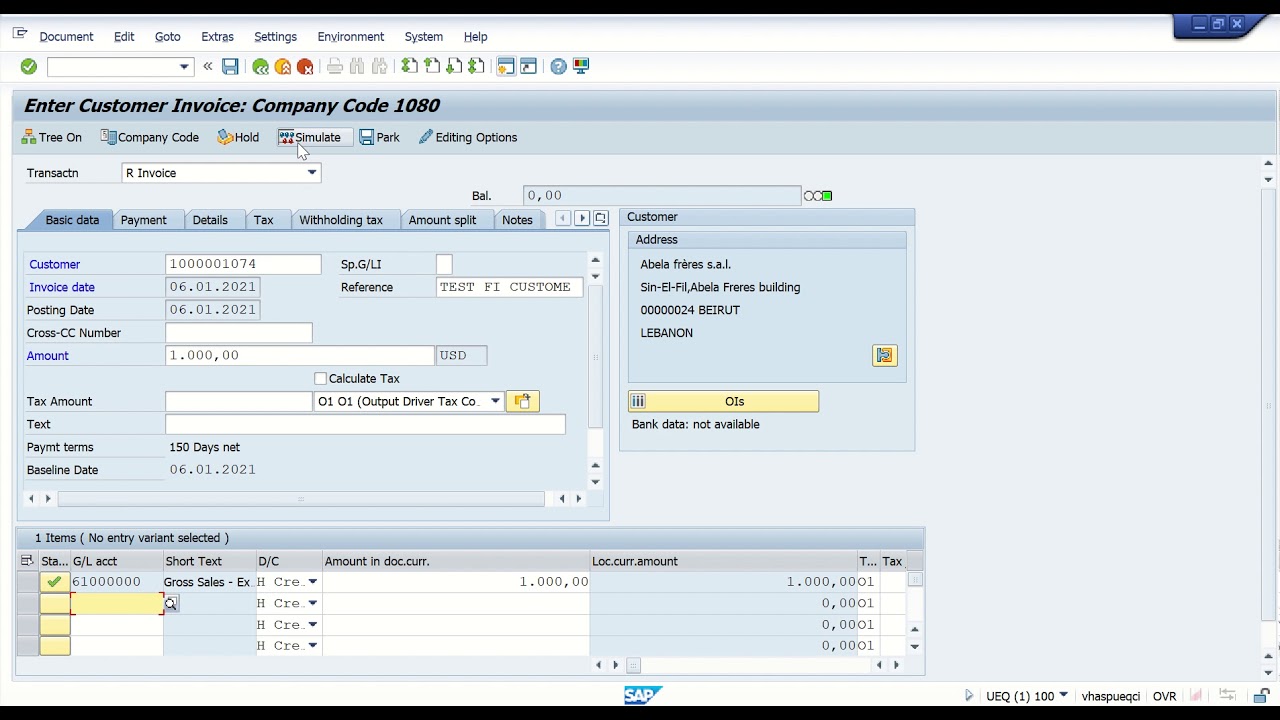Click the Reference field
This screenshot has width=1280, height=720.
pos(510,287)
